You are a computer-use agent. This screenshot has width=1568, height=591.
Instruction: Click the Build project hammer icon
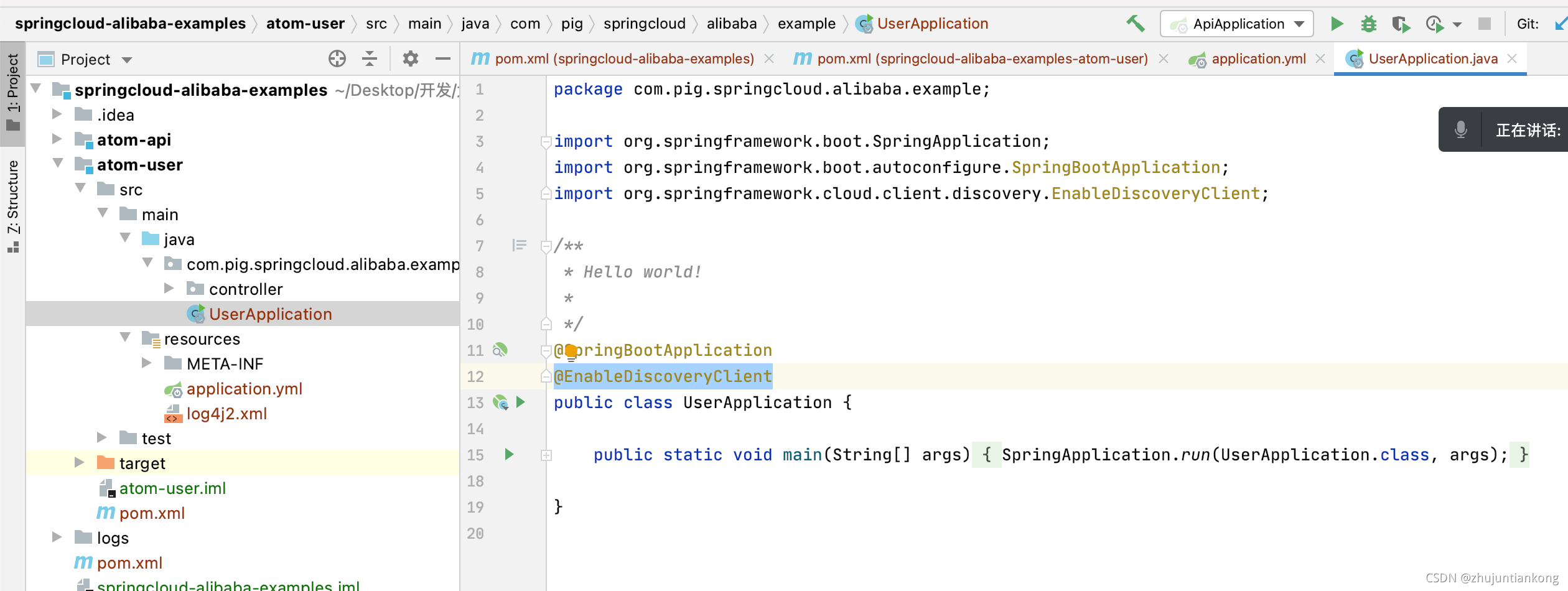click(x=1136, y=24)
